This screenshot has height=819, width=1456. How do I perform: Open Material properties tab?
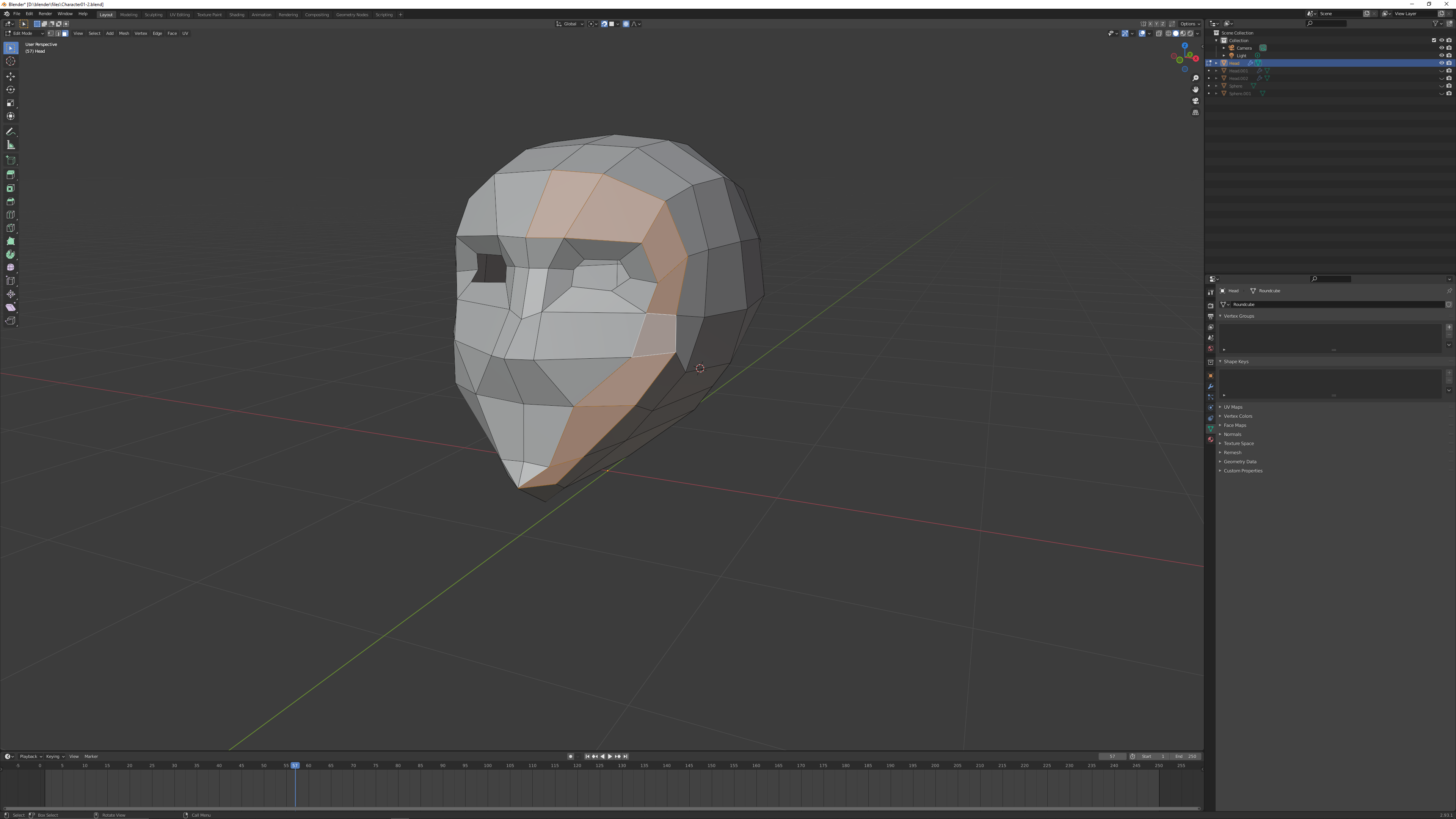point(1210,440)
